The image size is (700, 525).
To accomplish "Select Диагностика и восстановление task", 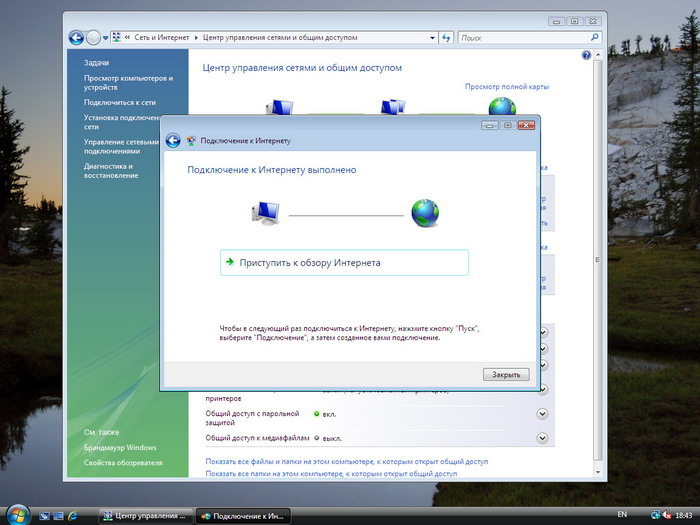I will pyautogui.click(x=111, y=171).
